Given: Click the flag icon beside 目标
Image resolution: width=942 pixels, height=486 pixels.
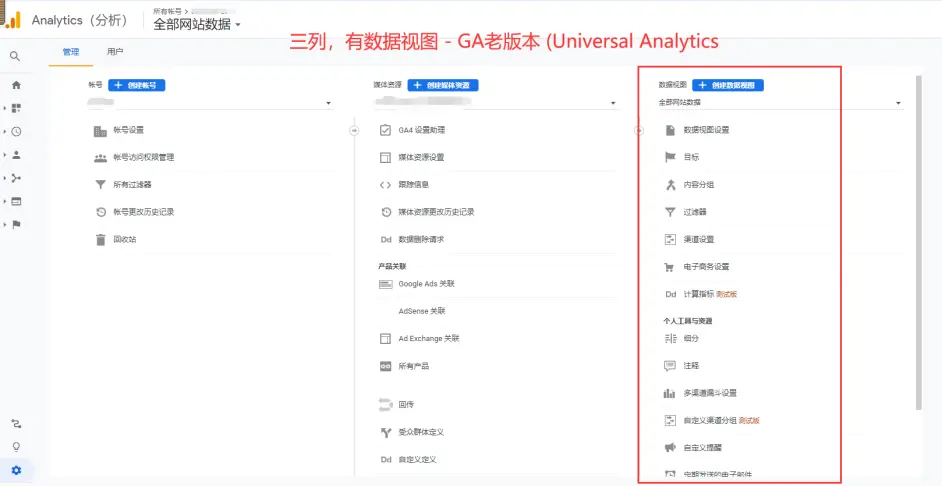Looking at the screenshot, I should coord(670,157).
